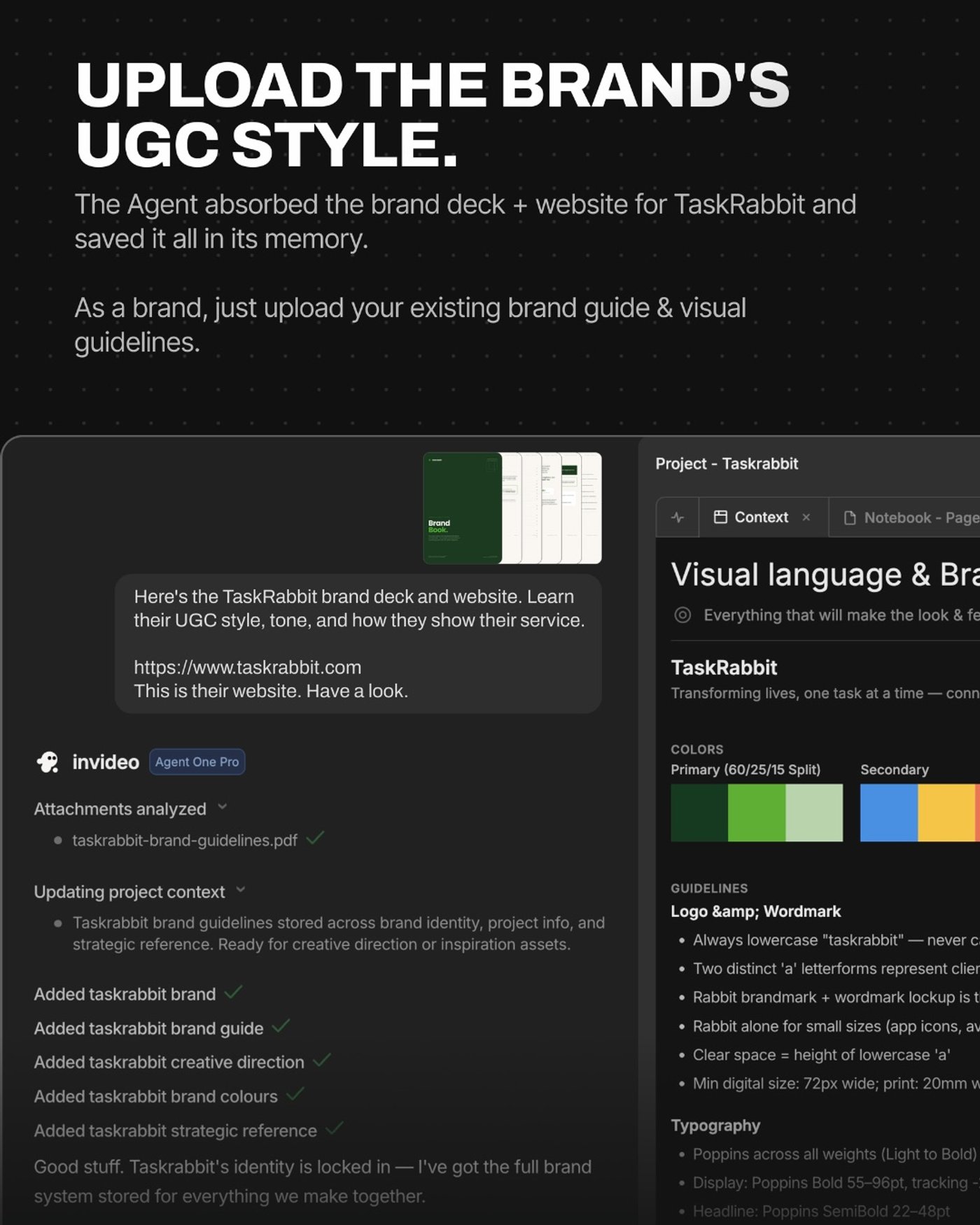Screen dimensions: 980x1225
Task: Select the light green primary swatch
Action: [x=814, y=813]
